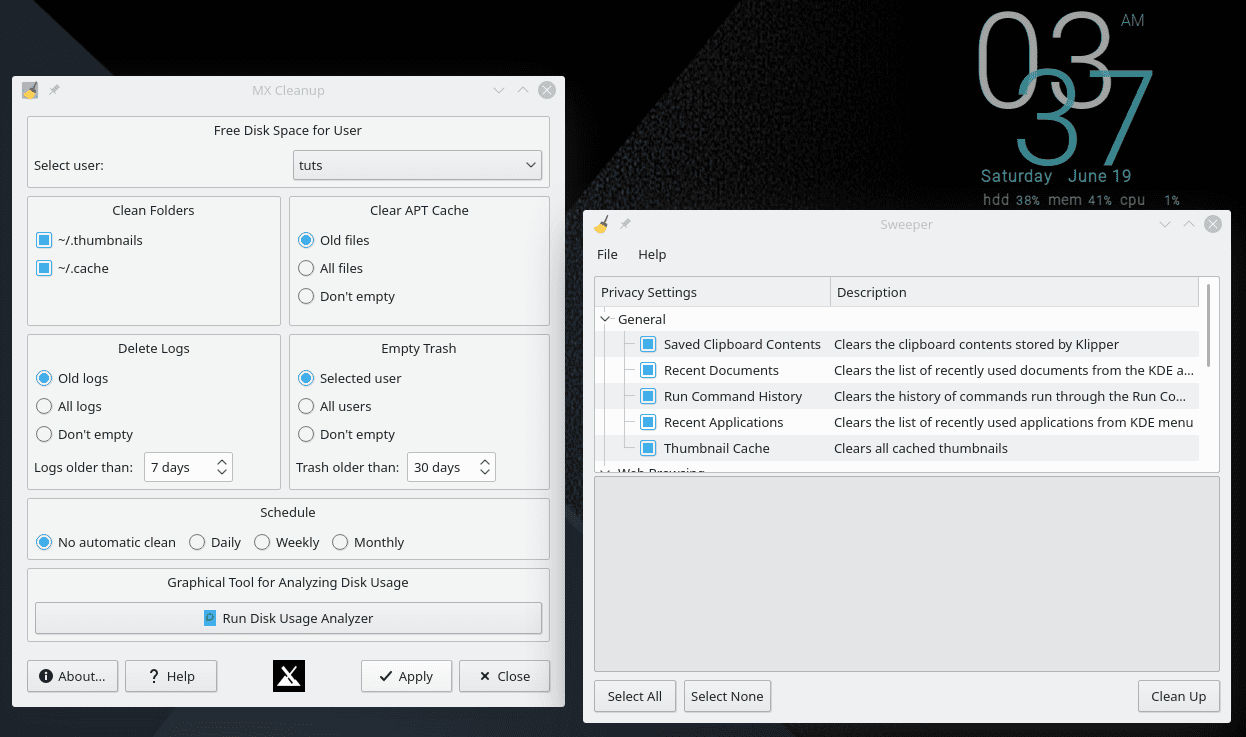
Task: Click the pin icon on Sweeper window
Action: click(x=625, y=224)
